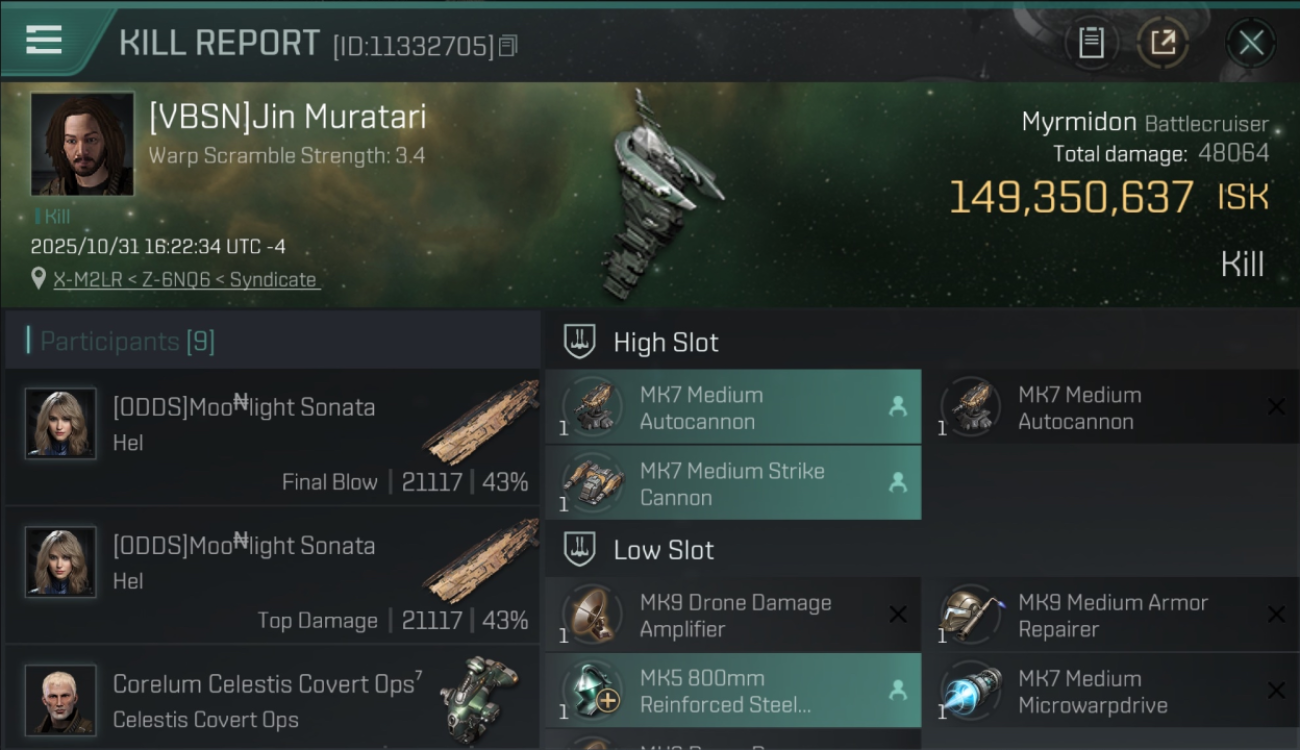Image resolution: width=1300 pixels, height=750 pixels.
Task: Select the MK5 800mm Reinforced Steel plate
Action: click(733, 691)
